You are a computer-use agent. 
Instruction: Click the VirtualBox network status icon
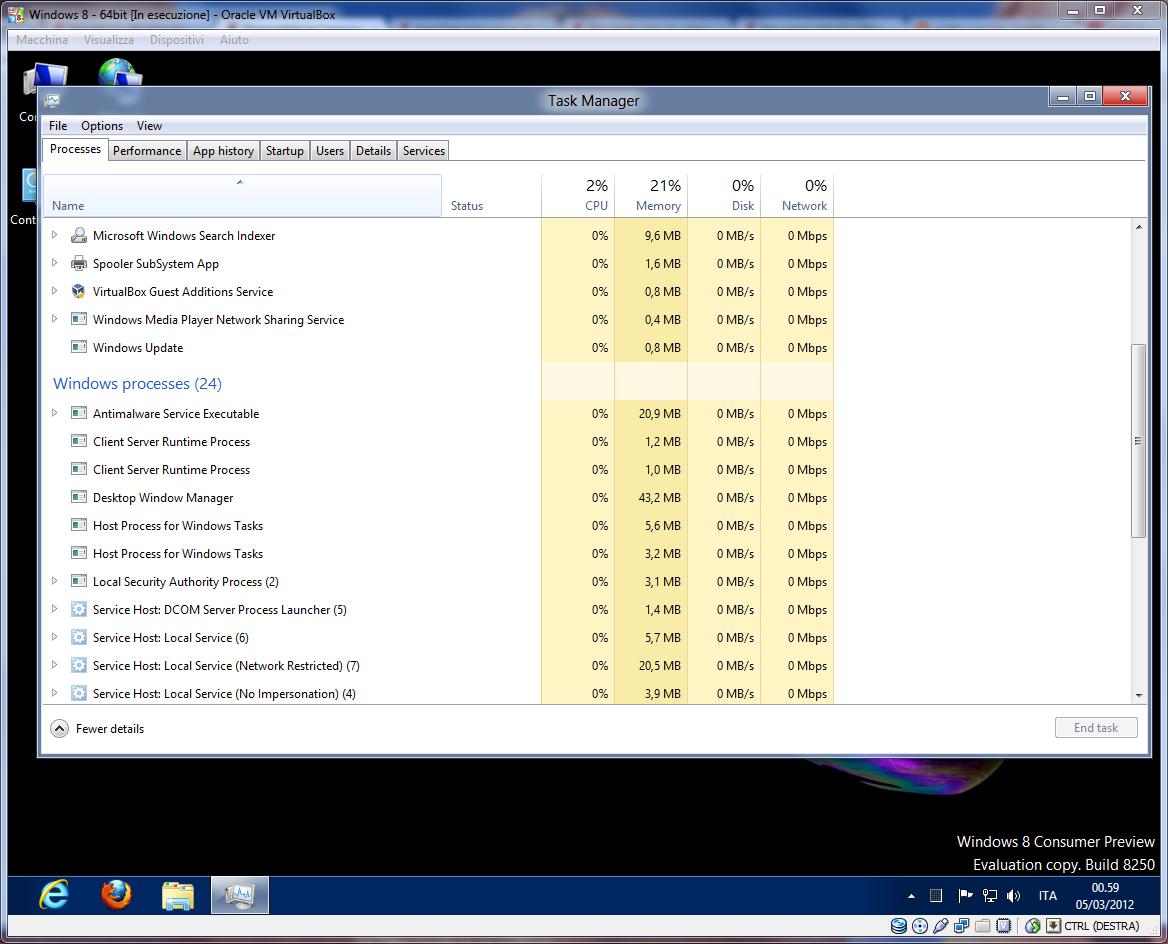(962, 926)
